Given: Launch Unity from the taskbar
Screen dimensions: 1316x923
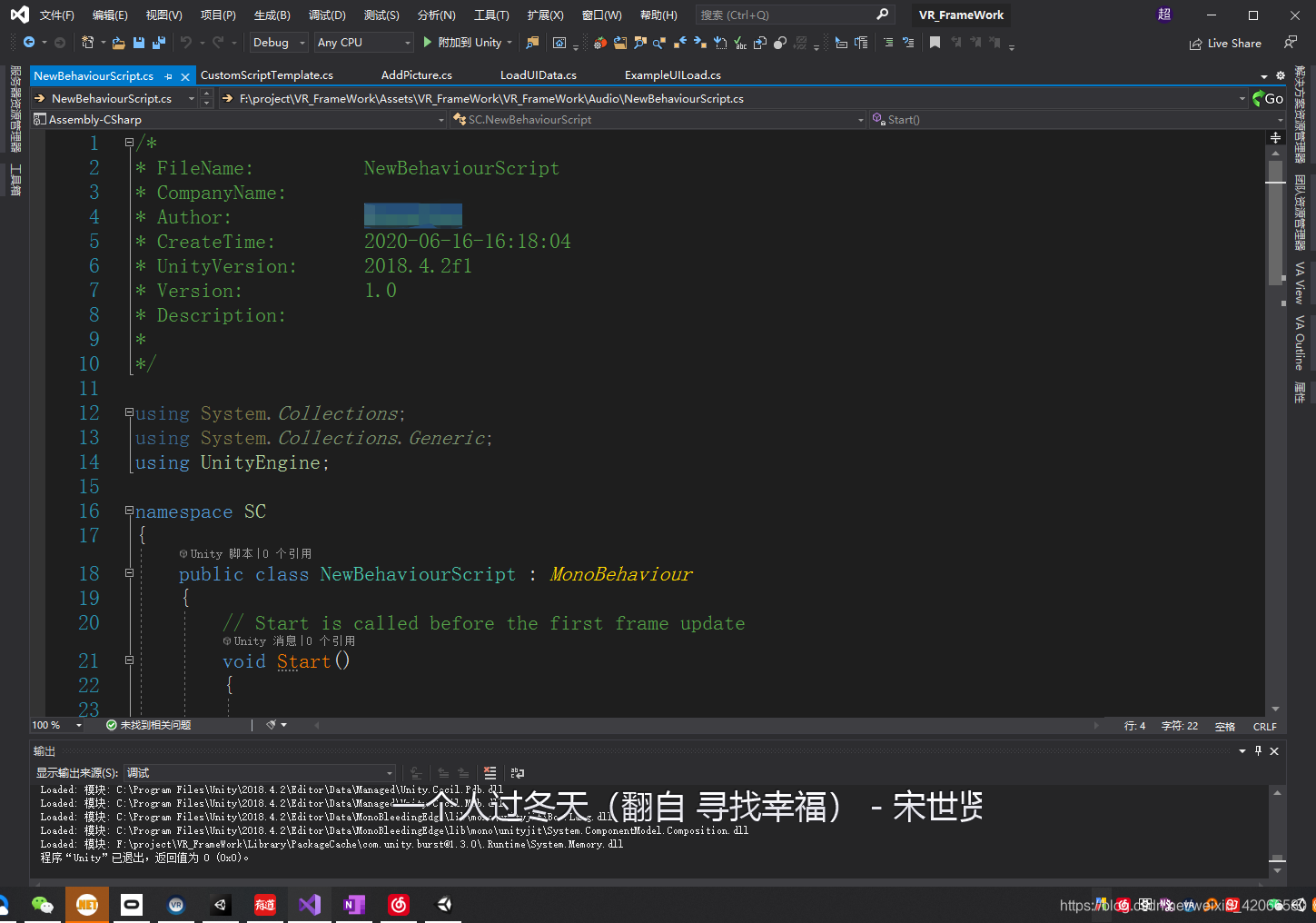Looking at the screenshot, I should pyautogui.click(x=444, y=904).
